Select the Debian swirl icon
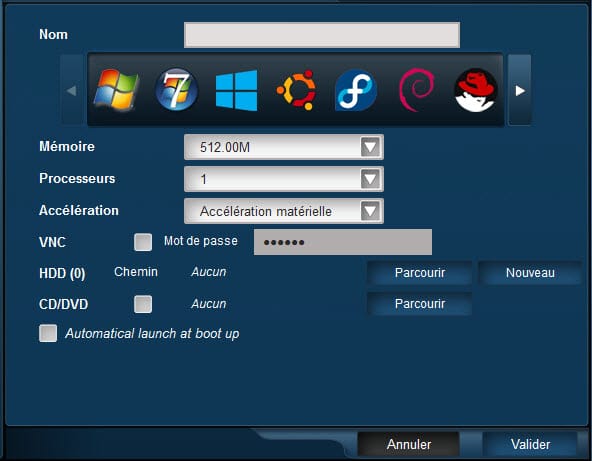Image resolution: width=592 pixels, height=461 pixels. [416, 90]
